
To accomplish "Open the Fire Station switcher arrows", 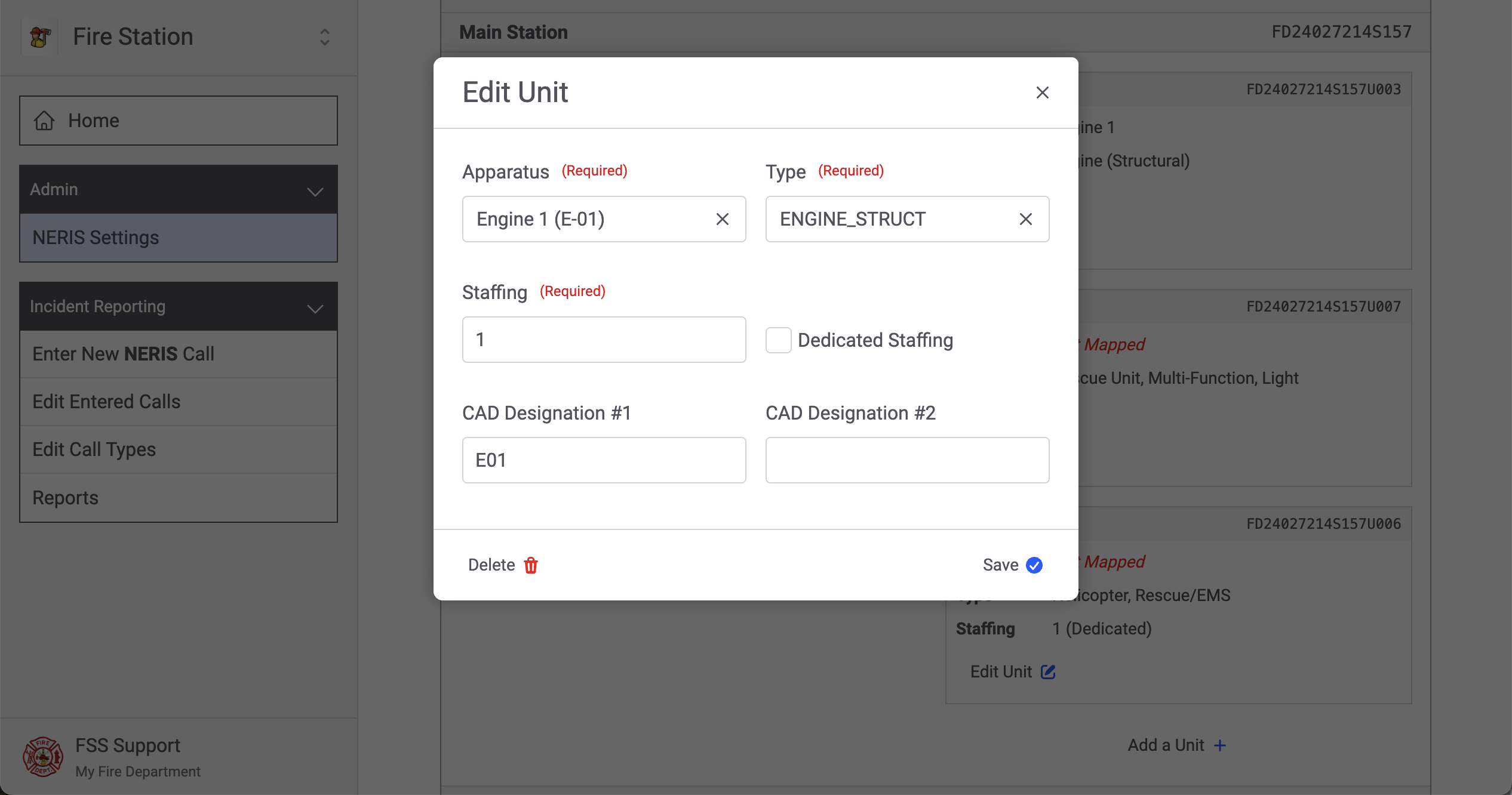I will coord(325,37).
